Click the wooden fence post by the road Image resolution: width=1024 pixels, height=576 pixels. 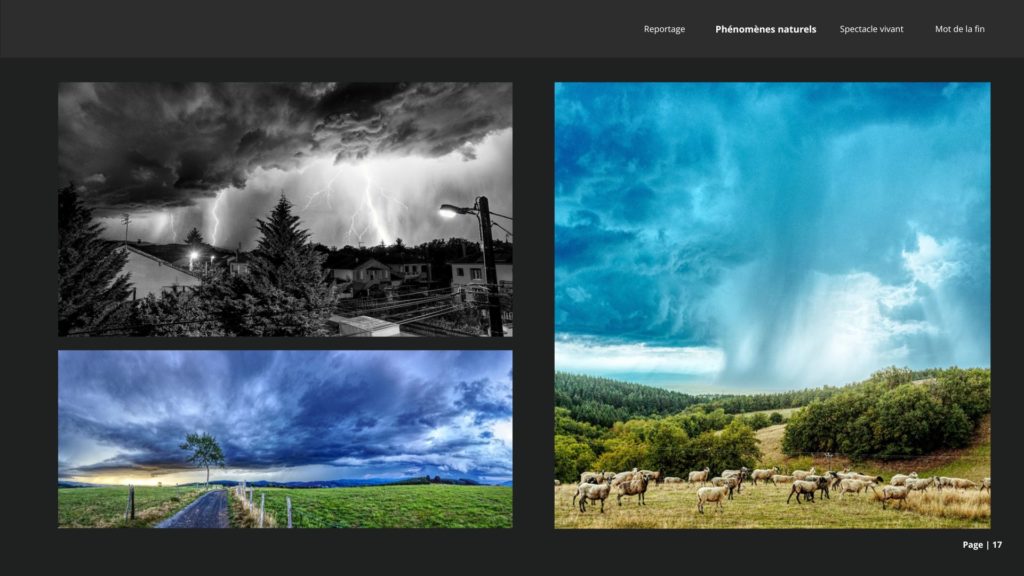click(x=130, y=502)
